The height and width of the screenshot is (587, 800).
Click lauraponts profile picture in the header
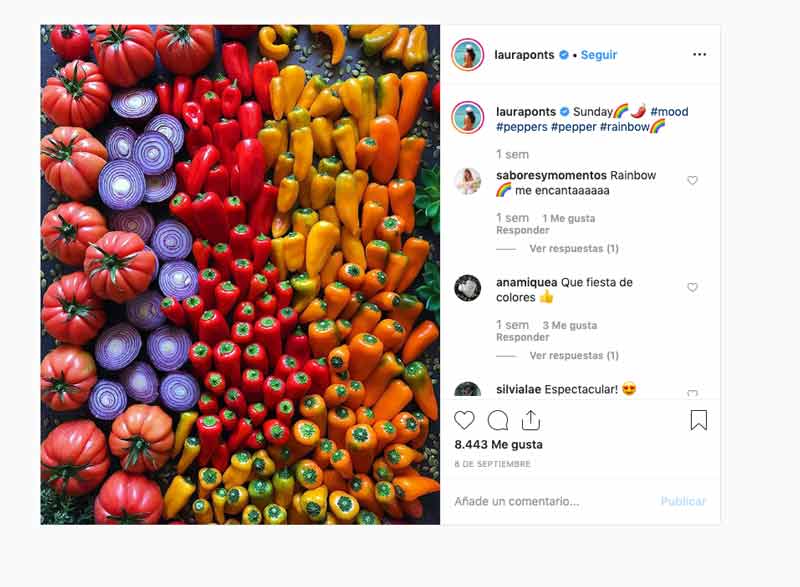pos(468,55)
